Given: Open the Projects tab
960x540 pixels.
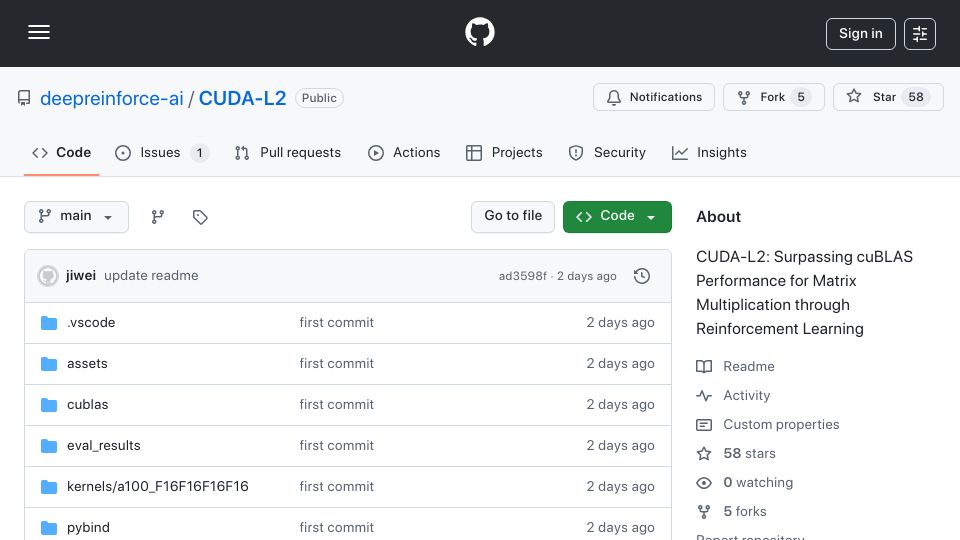Looking at the screenshot, I should pyautogui.click(x=504, y=152).
